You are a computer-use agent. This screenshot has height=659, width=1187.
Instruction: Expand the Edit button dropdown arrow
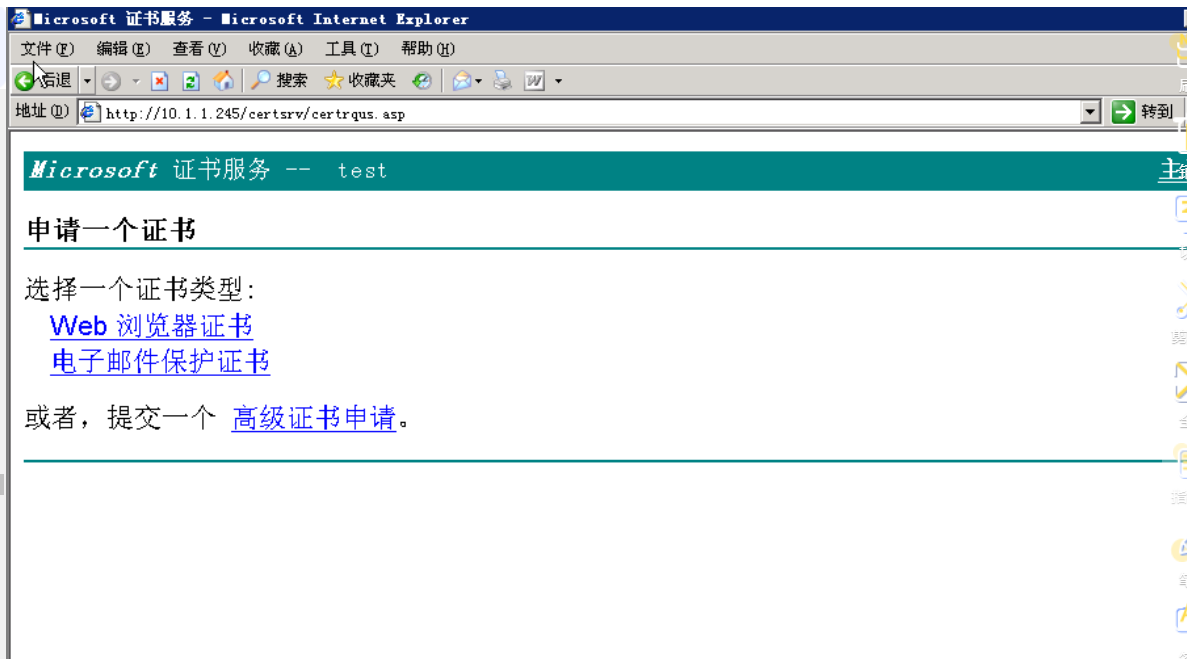tap(559, 81)
